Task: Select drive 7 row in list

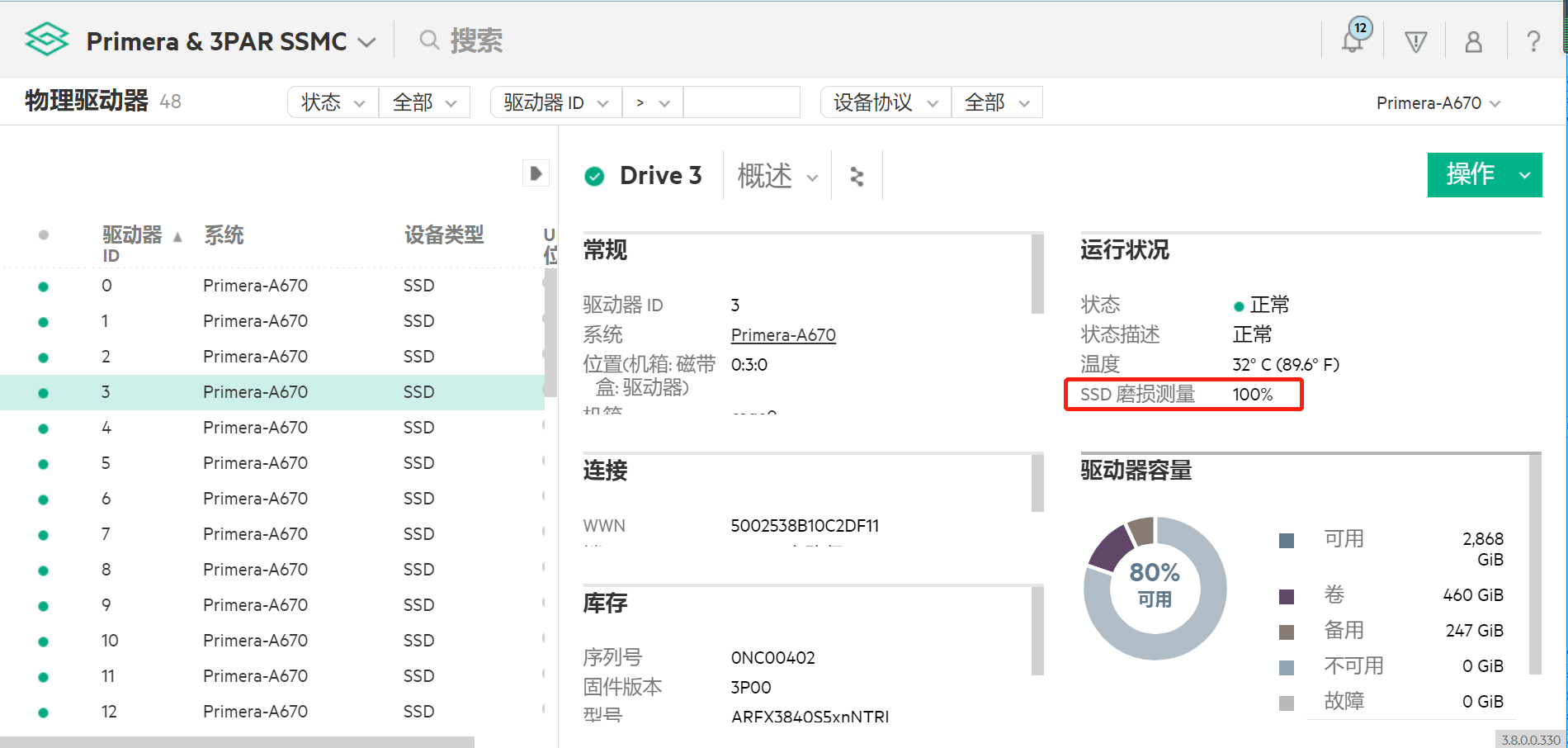Action: [x=255, y=534]
